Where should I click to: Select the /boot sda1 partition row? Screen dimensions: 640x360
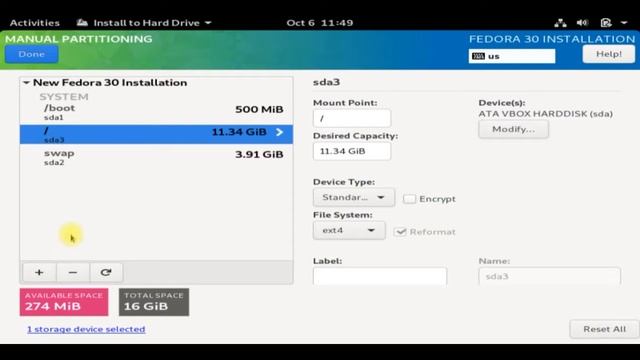156,112
